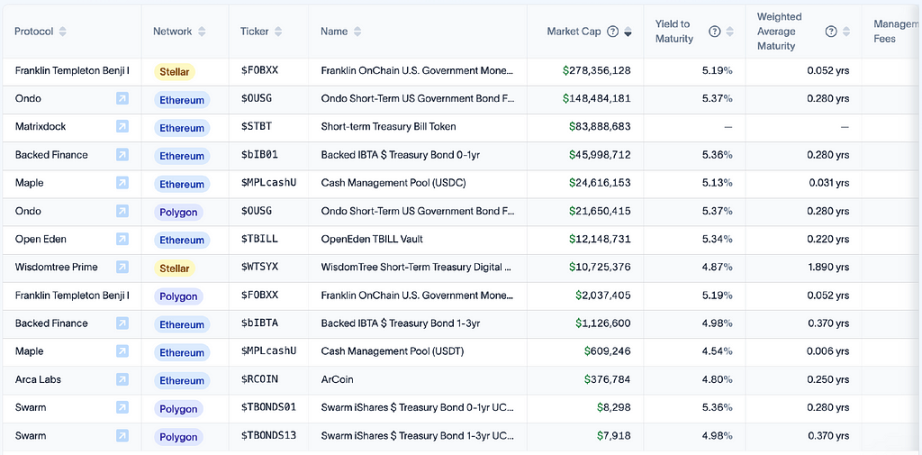922x455 pixels.
Task: Open link icon in Backed Finance $bIBTA row
Action: (122, 323)
